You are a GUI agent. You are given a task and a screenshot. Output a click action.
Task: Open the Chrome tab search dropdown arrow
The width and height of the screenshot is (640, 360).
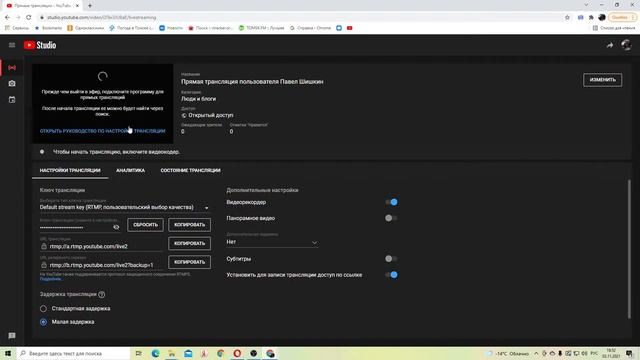pos(586,5)
